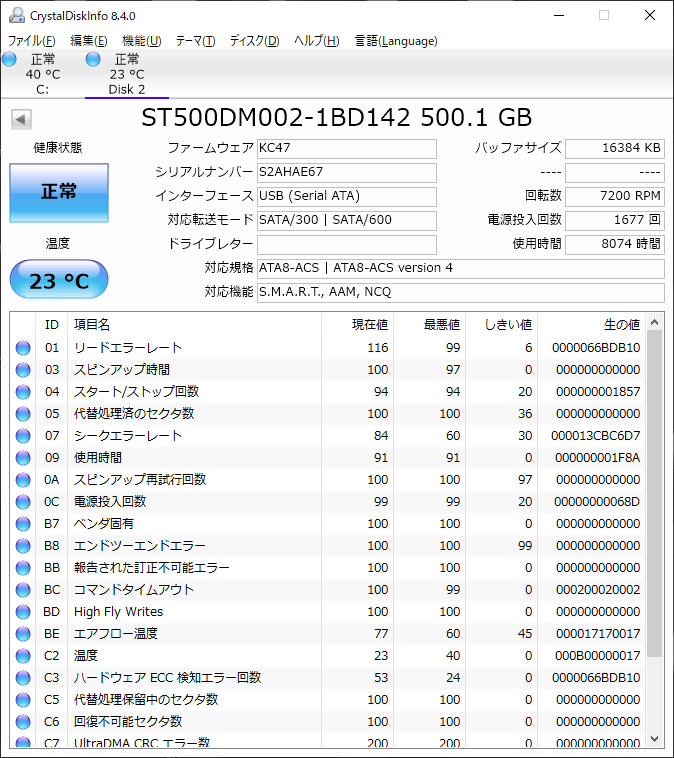Click the empty ドライブレター field
674x758 pixels.
[x=347, y=245]
